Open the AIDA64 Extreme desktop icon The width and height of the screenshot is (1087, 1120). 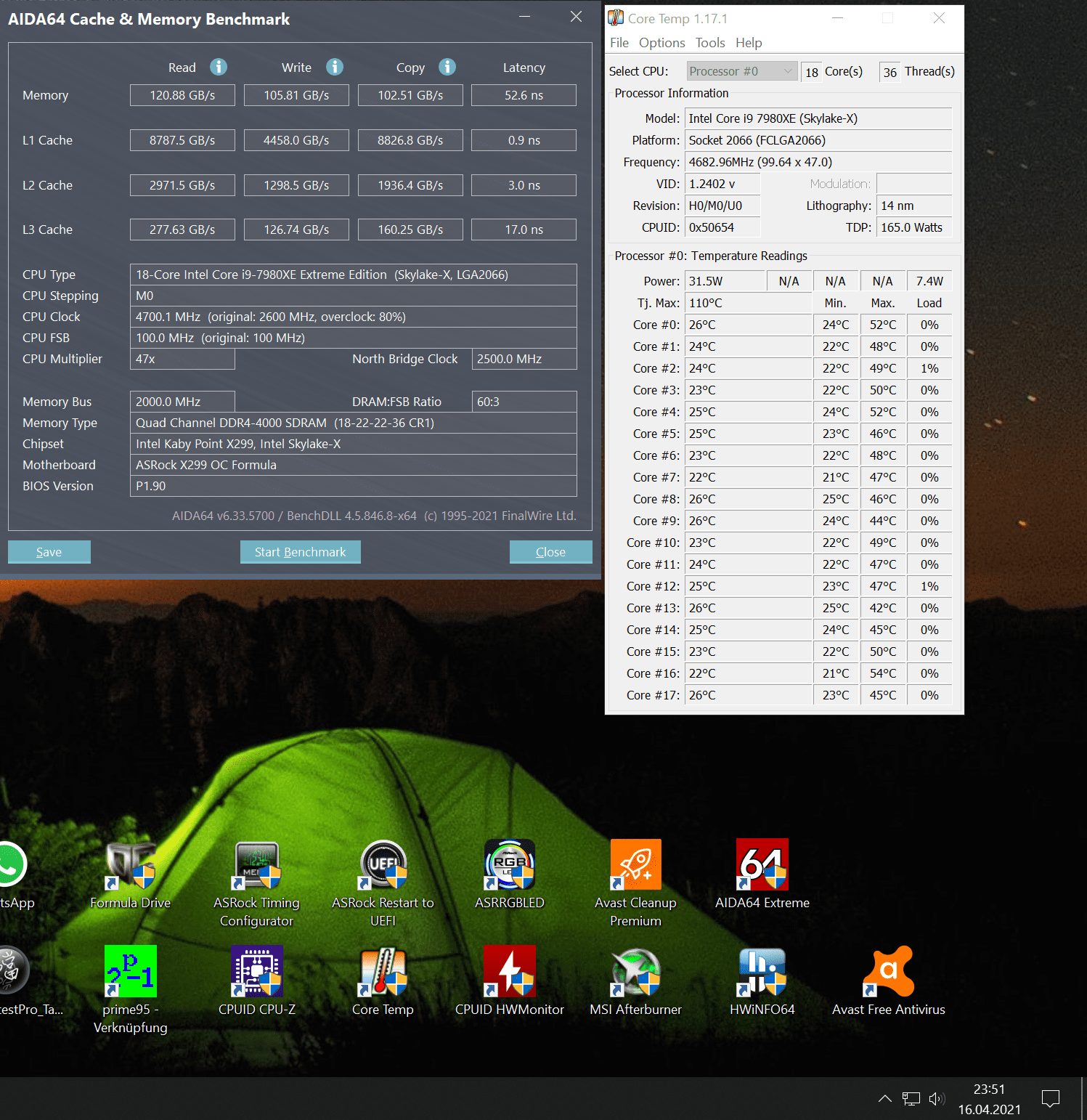coord(762,875)
